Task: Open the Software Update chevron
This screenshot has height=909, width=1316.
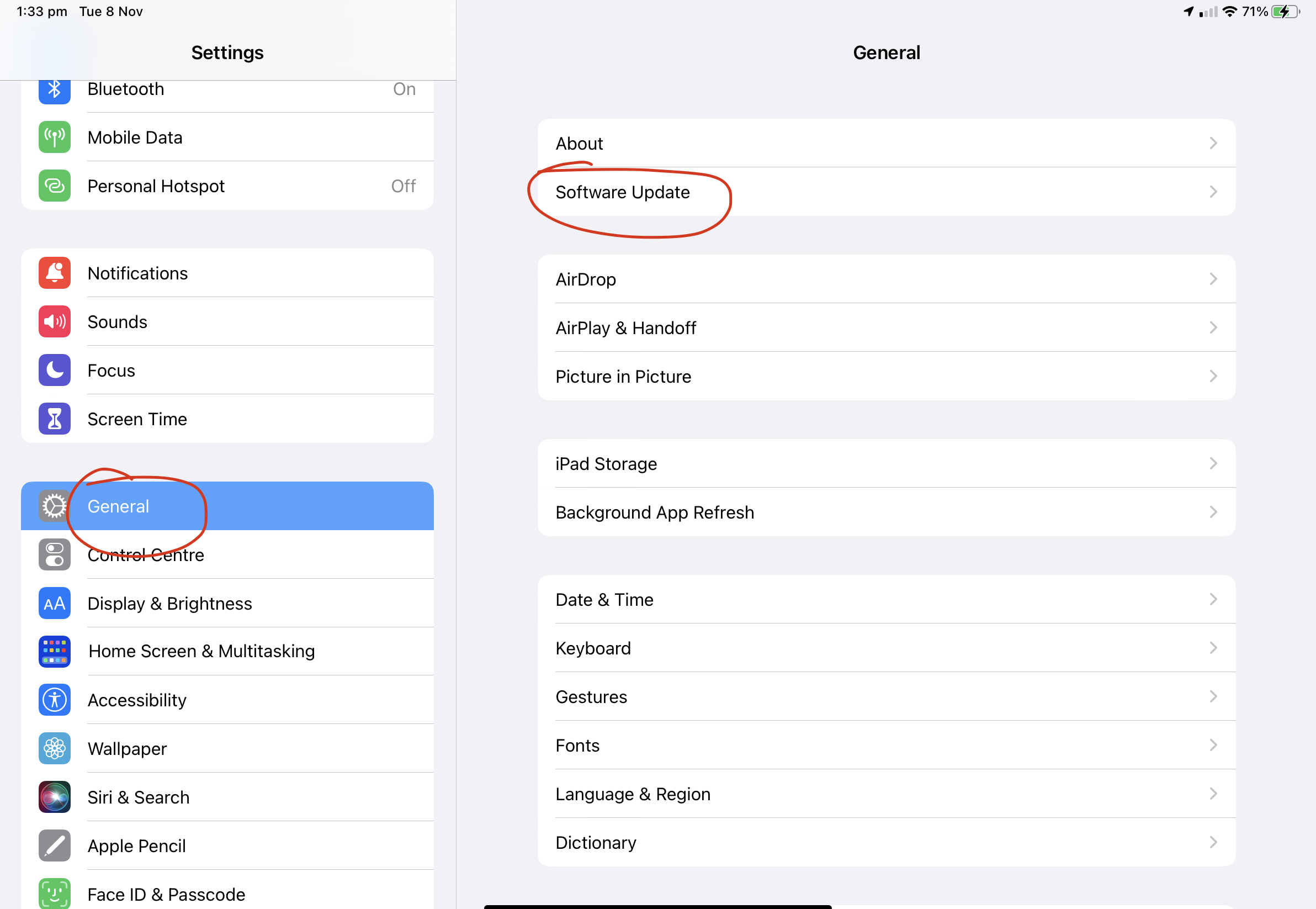Action: click(1213, 192)
